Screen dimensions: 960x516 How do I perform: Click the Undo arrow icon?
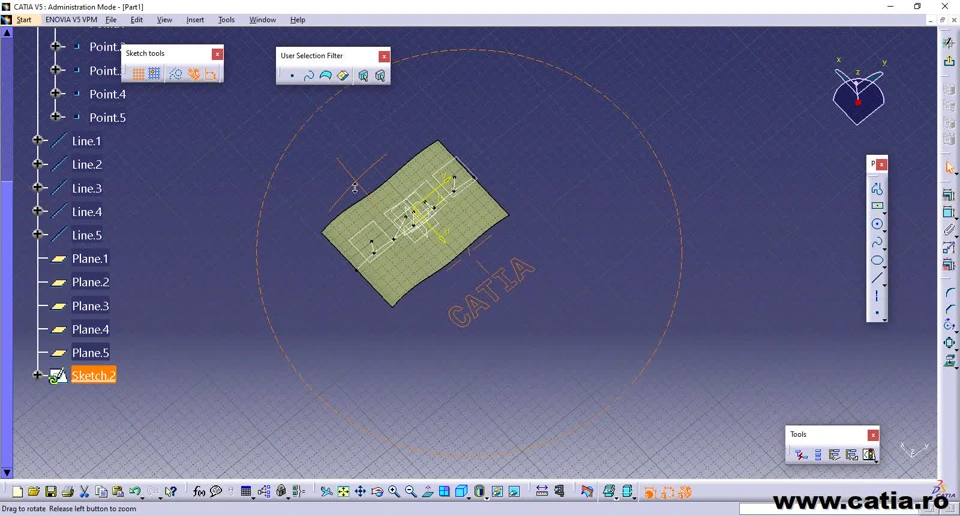point(135,492)
